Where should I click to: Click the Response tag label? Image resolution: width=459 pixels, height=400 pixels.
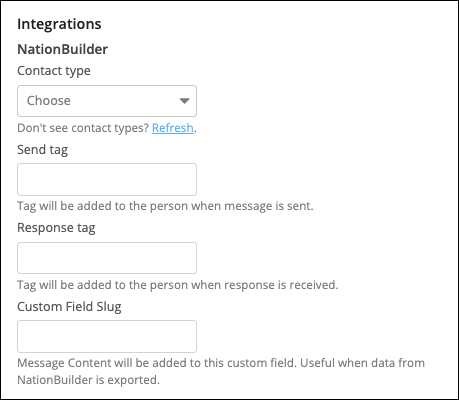click(x=56, y=228)
